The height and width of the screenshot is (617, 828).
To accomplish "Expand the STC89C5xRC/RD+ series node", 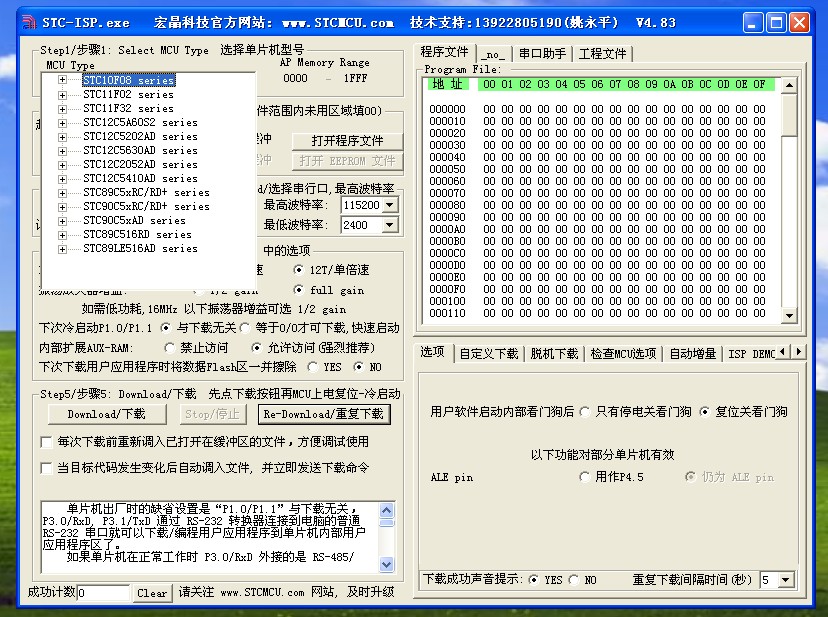I will tap(62, 193).
